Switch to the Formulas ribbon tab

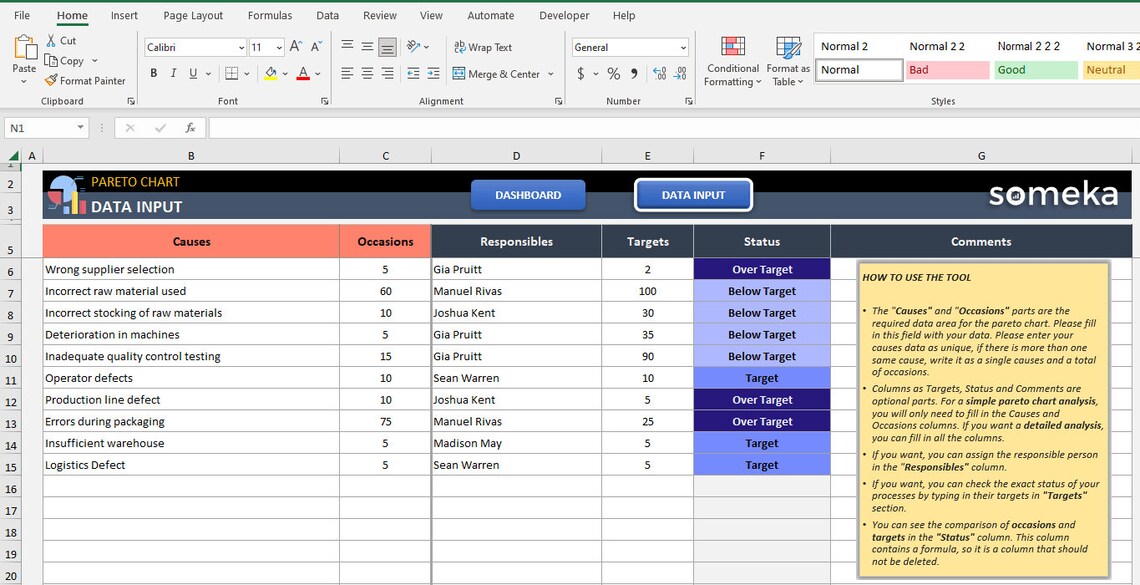point(269,15)
